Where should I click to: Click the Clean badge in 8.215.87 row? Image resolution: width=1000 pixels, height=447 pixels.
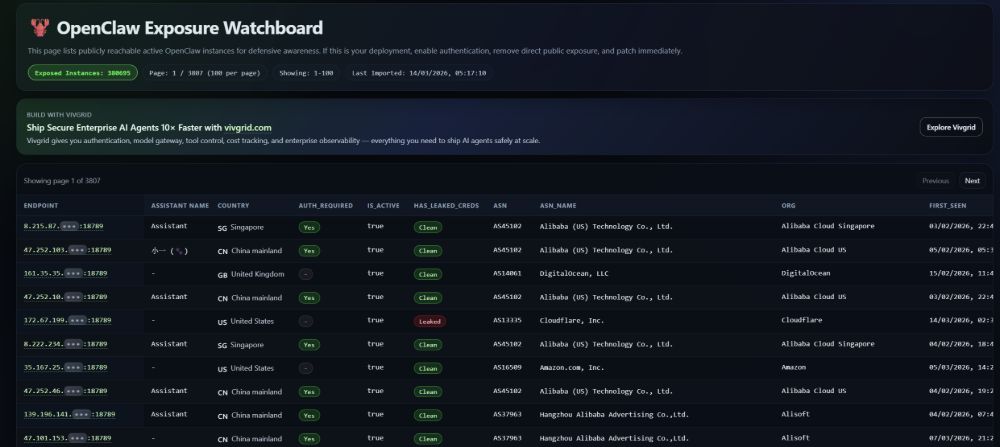[x=427, y=227]
